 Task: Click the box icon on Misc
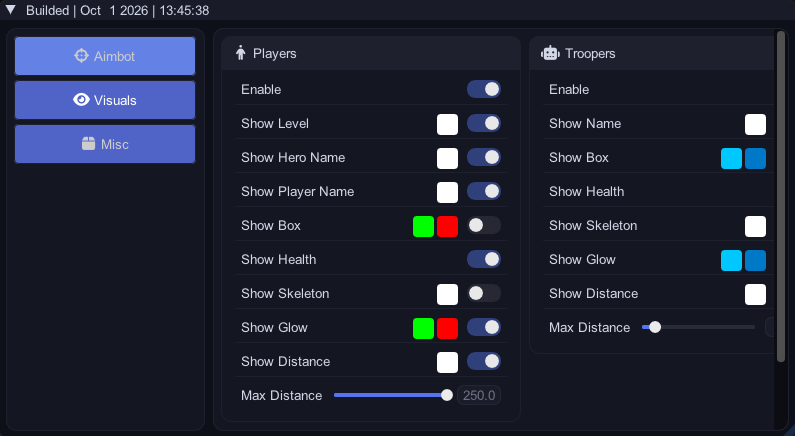click(x=89, y=144)
